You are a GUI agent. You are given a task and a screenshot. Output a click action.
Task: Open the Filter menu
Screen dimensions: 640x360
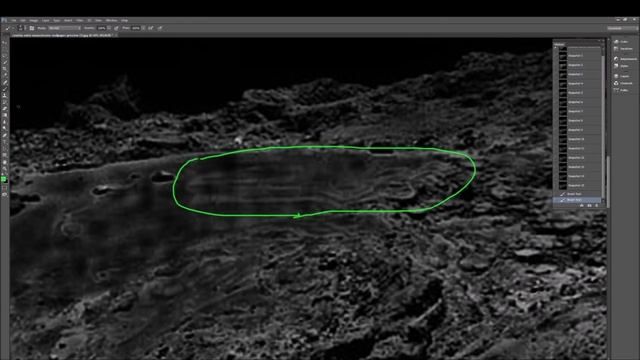click(80, 20)
